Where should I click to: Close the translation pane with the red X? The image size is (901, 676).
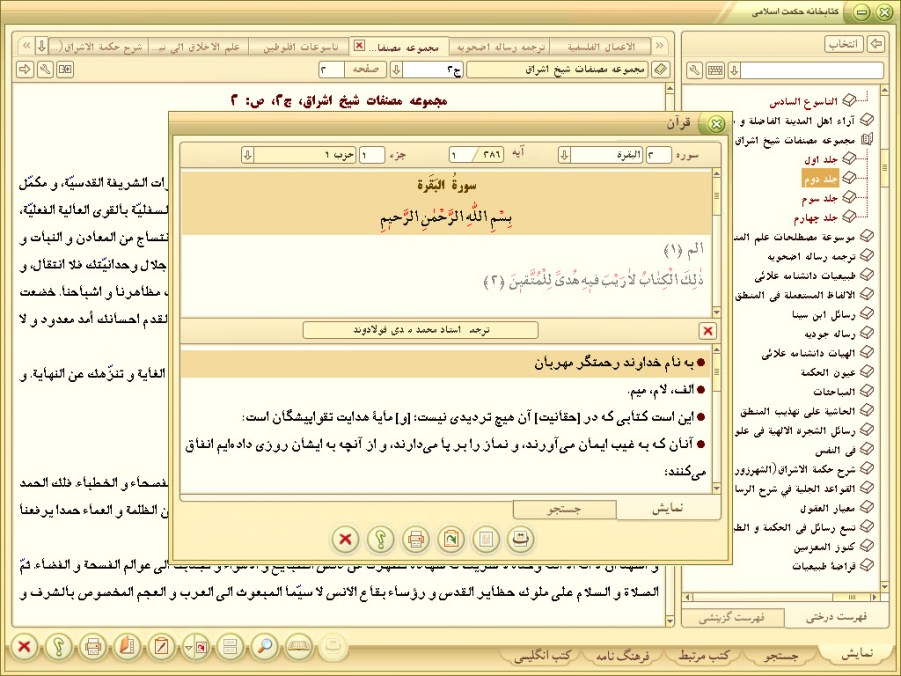pyautogui.click(x=708, y=331)
